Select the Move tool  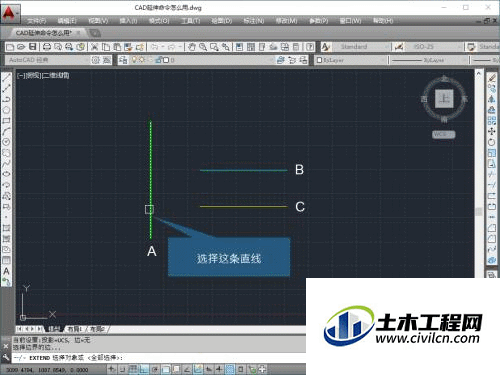(492, 131)
